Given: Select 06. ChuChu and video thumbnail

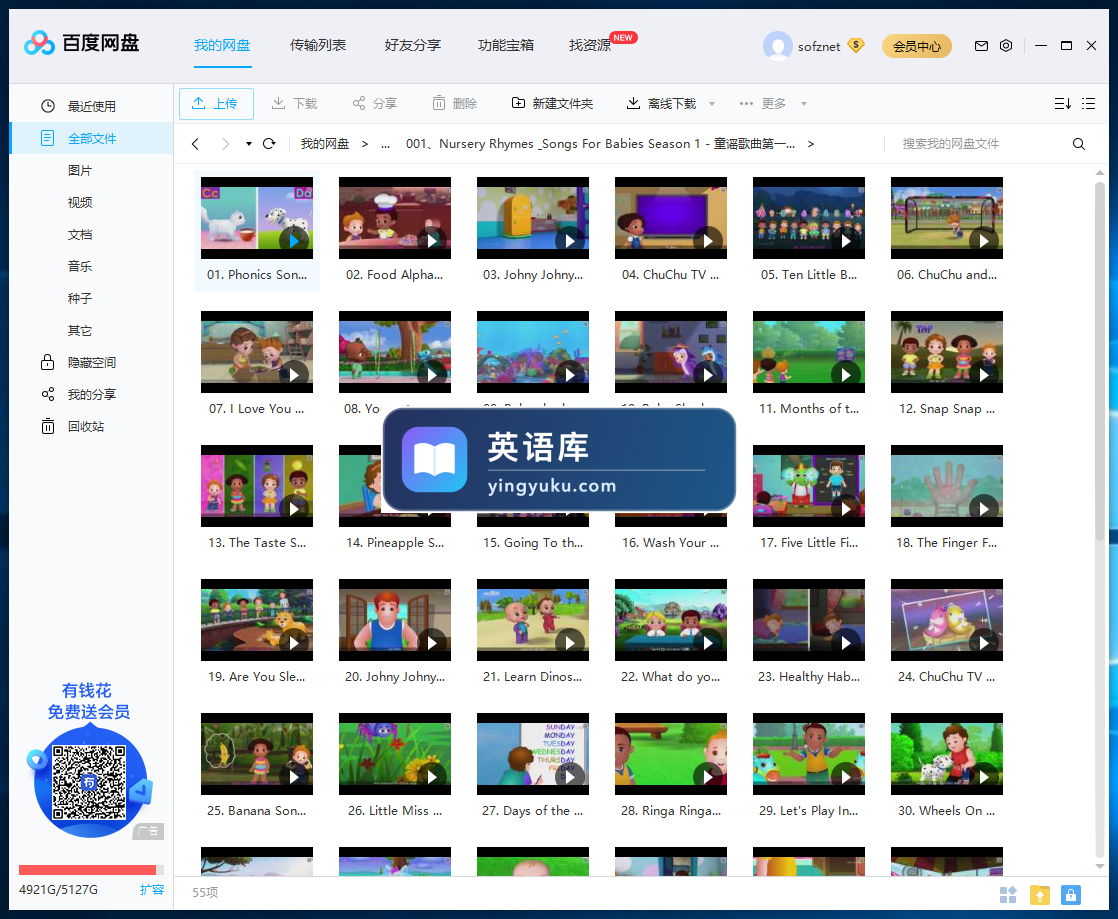Looking at the screenshot, I should pos(947,217).
